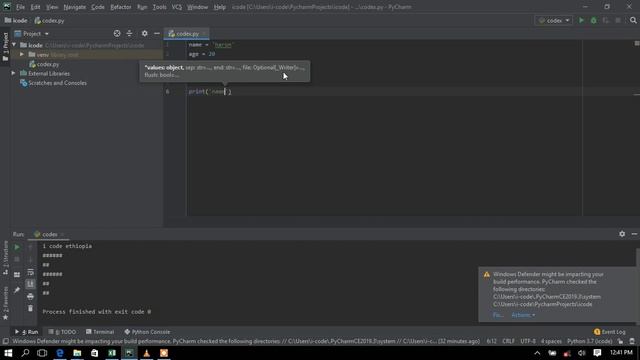
Task: Click the tool windows quick-access icon in status bar
Action: (5, 341)
